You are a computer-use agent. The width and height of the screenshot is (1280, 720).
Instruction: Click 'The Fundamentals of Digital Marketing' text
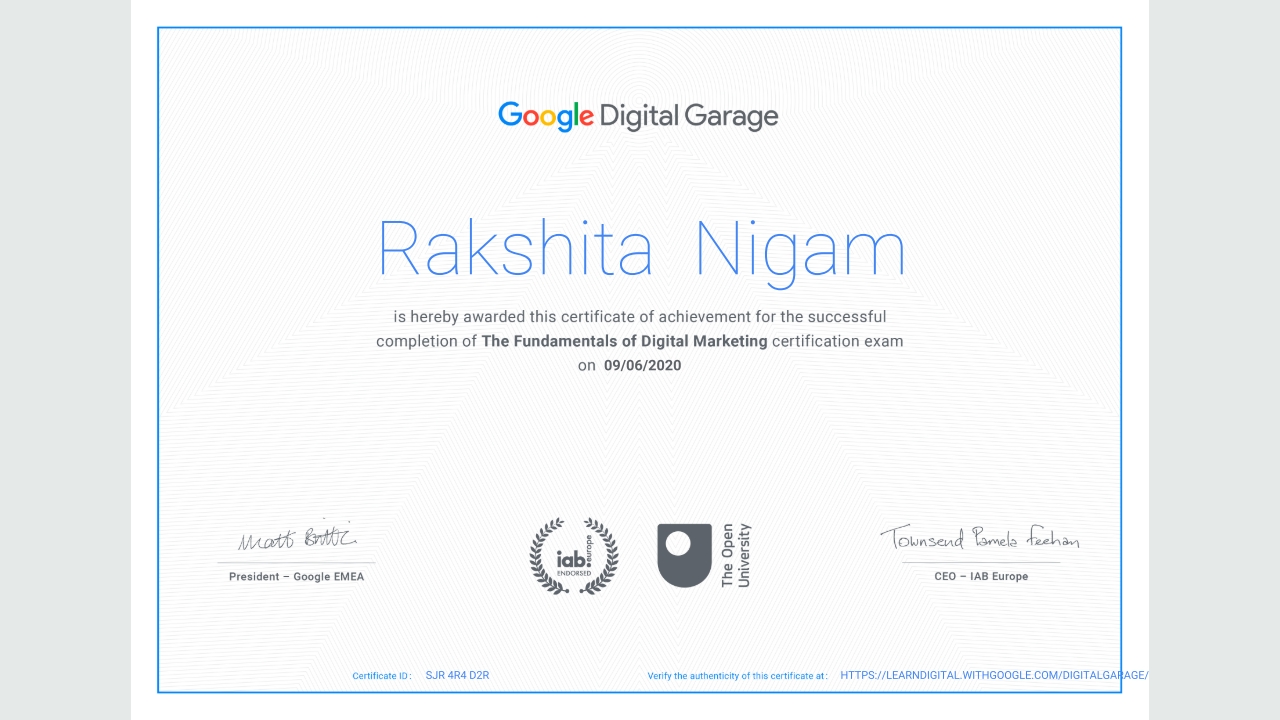[625, 341]
